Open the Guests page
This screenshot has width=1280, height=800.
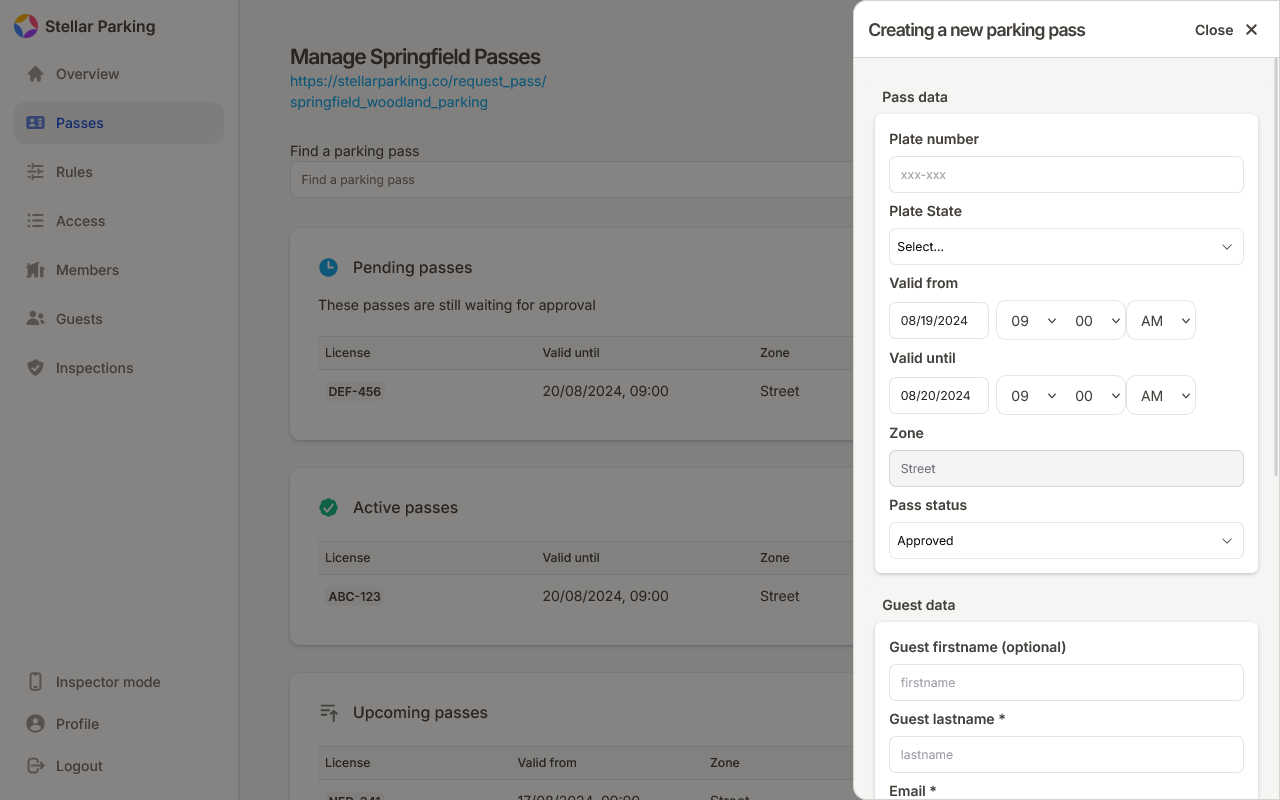point(119,319)
